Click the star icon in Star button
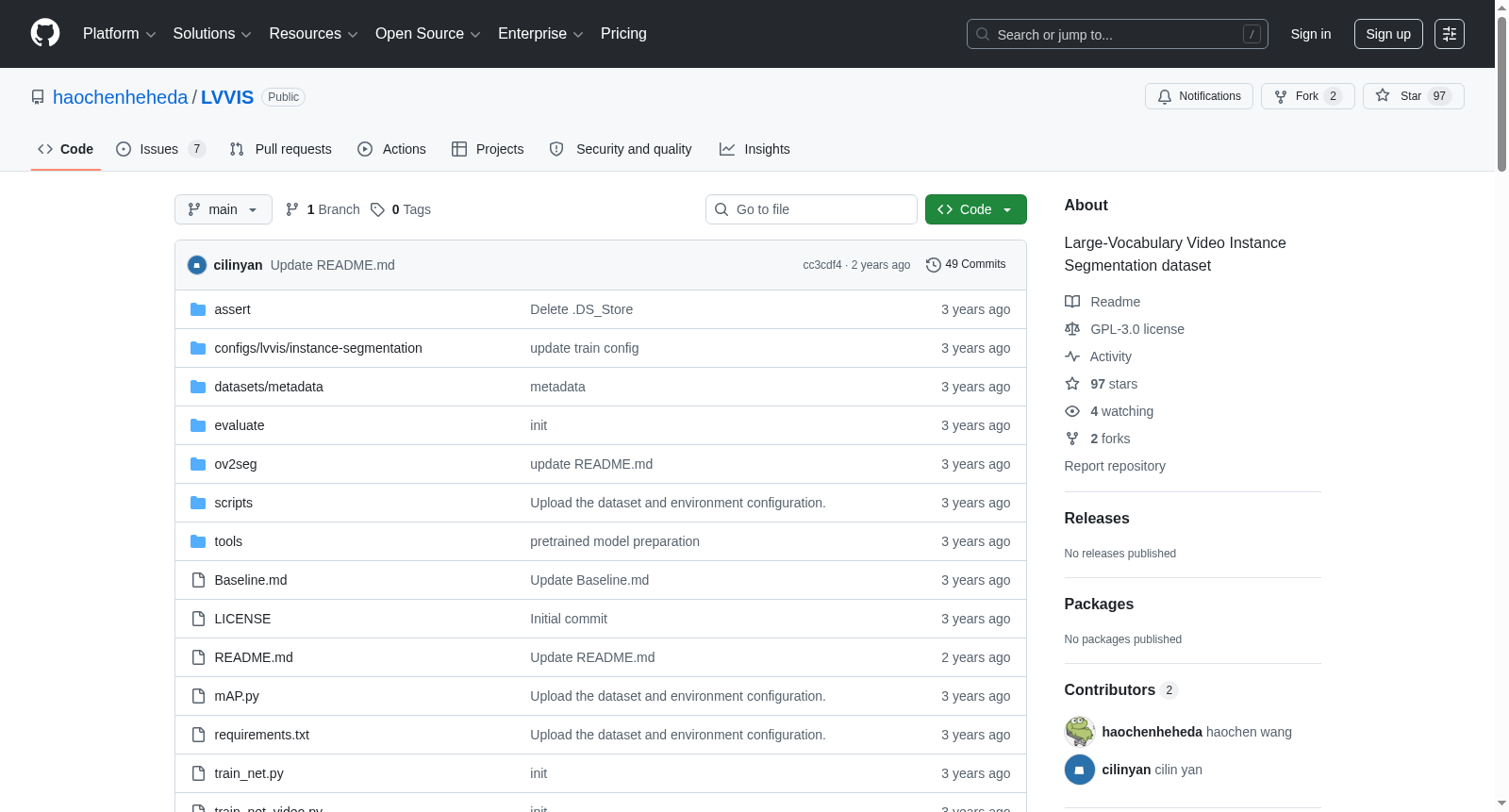The image size is (1509, 812). click(x=1383, y=95)
